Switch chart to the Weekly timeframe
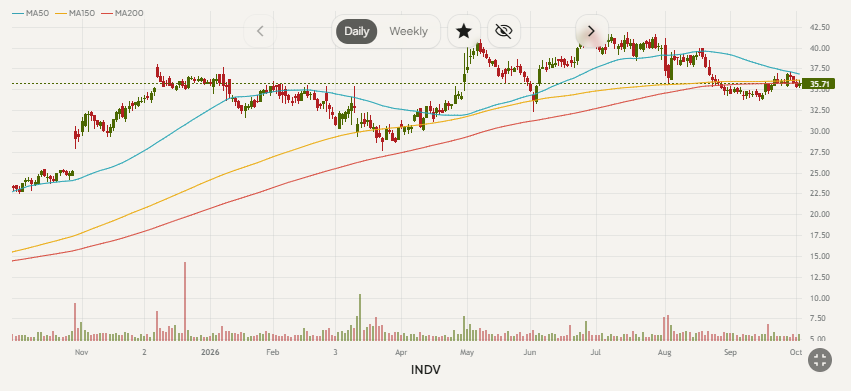The width and height of the screenshot is (851, 391). pyautogui.click(x=408, y=31)
